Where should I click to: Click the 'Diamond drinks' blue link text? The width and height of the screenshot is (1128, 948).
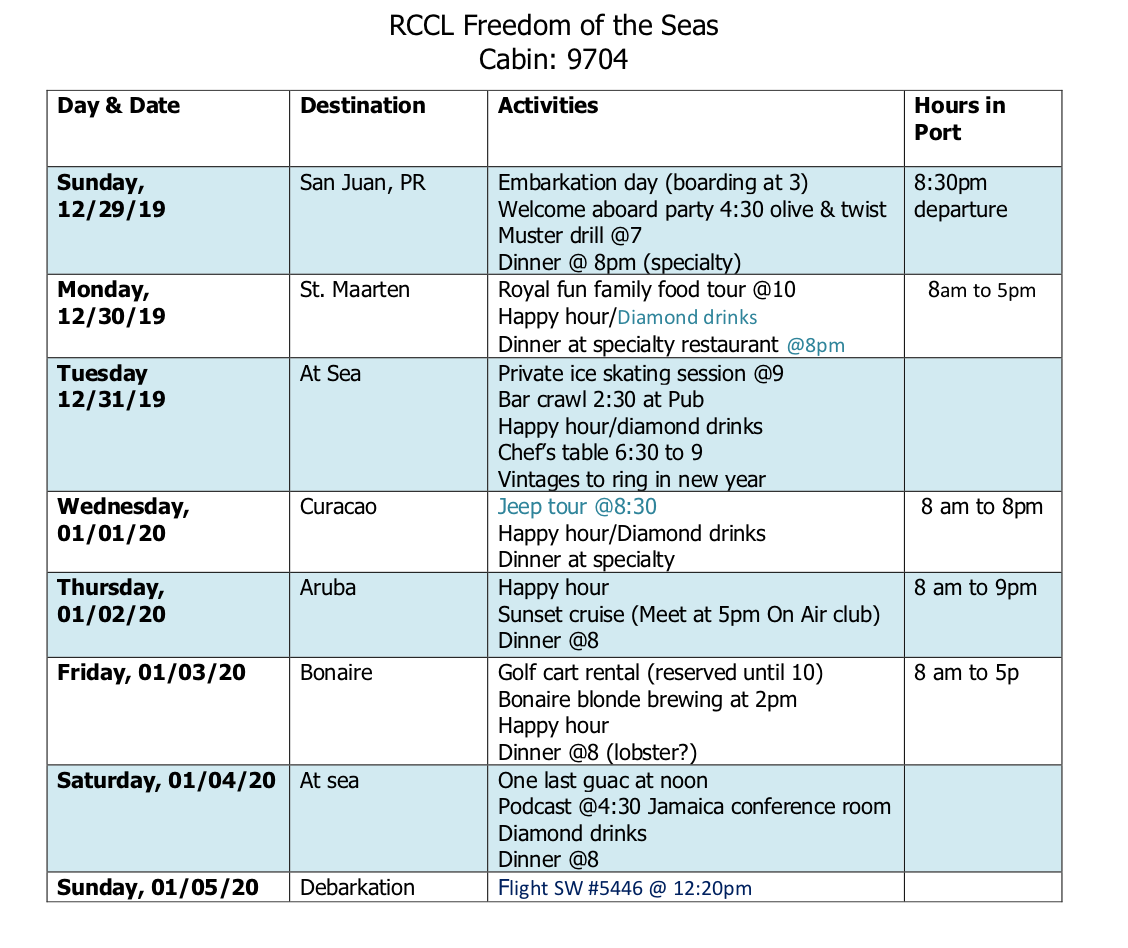(x=687, y=317)
